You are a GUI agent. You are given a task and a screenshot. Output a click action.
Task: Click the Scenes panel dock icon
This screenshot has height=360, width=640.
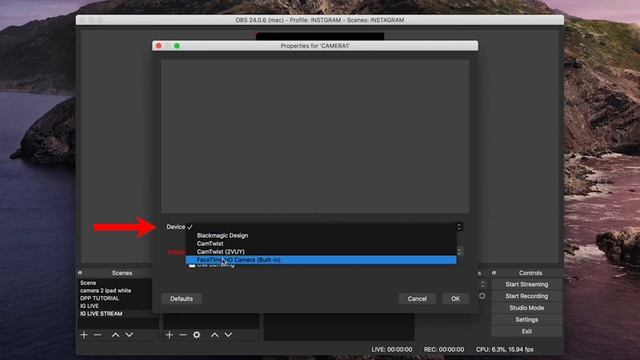(80, 273)
